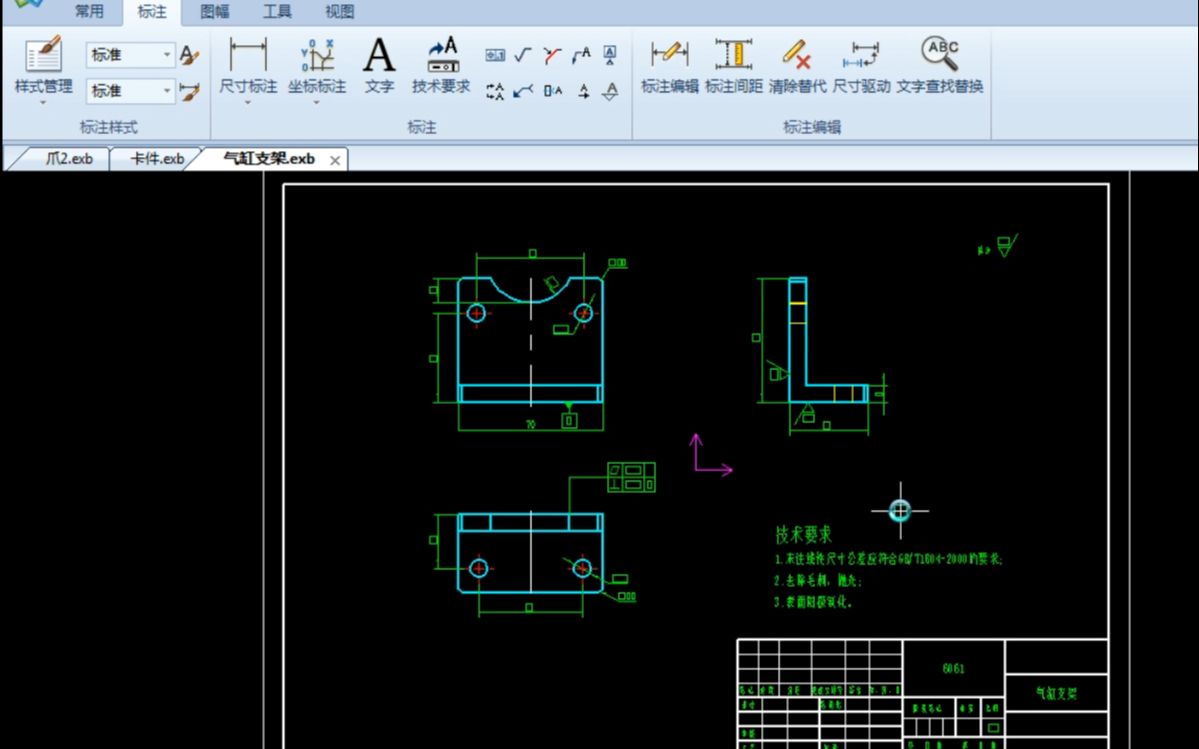
Task: Select the 标注间距 dimension spacing tool
Action: pos(733,66)
